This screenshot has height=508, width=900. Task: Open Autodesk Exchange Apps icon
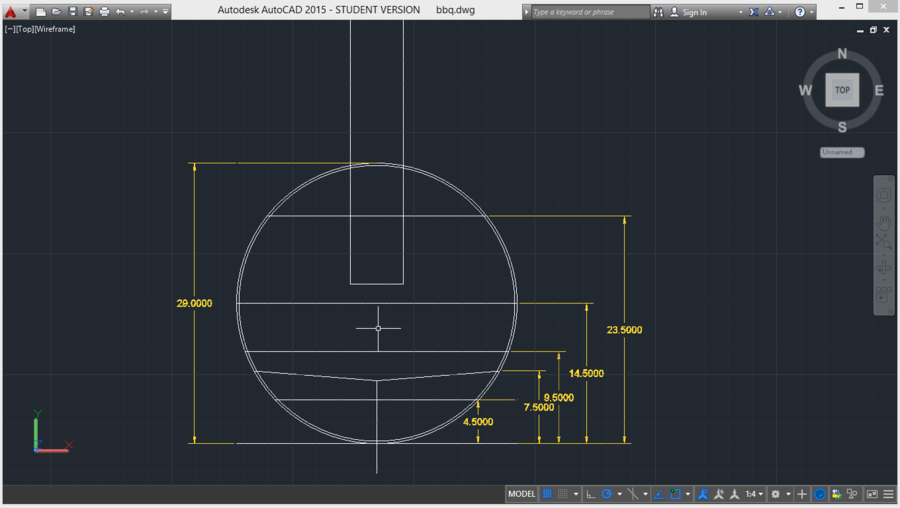click(754, 12)
